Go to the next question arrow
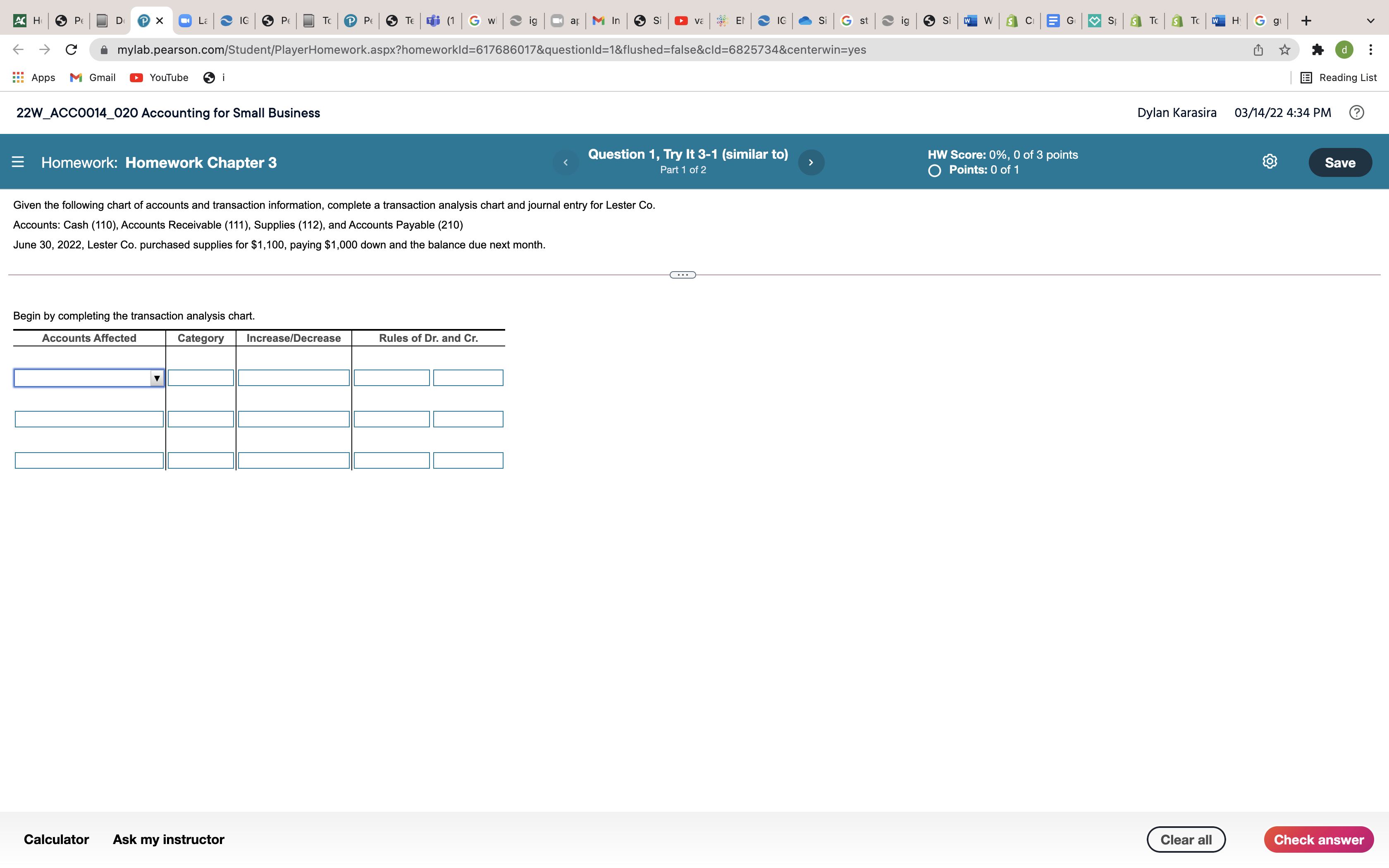This screenshot has width=1389, height=868. (810, 162)
